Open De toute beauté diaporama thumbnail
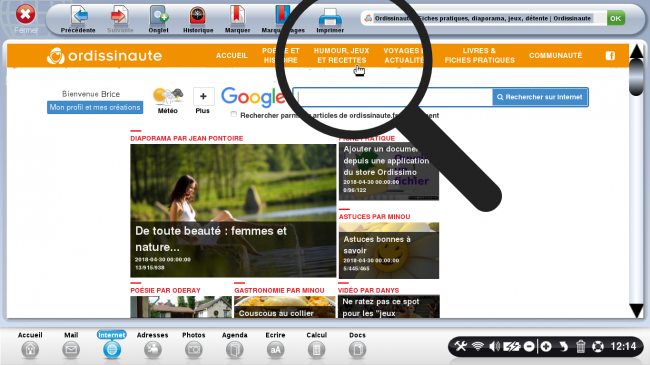 [x=233, y=211]
